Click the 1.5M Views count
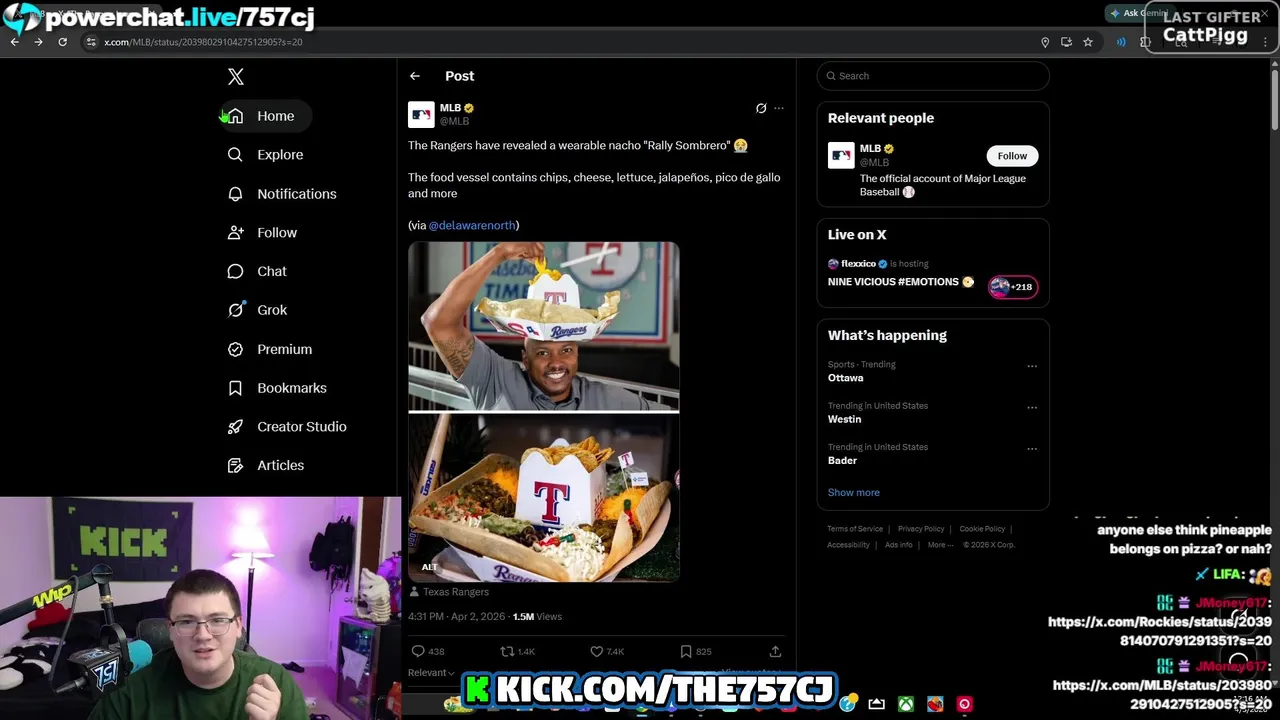The width and height of the screenshot is (1280, 720). [537, 617]
